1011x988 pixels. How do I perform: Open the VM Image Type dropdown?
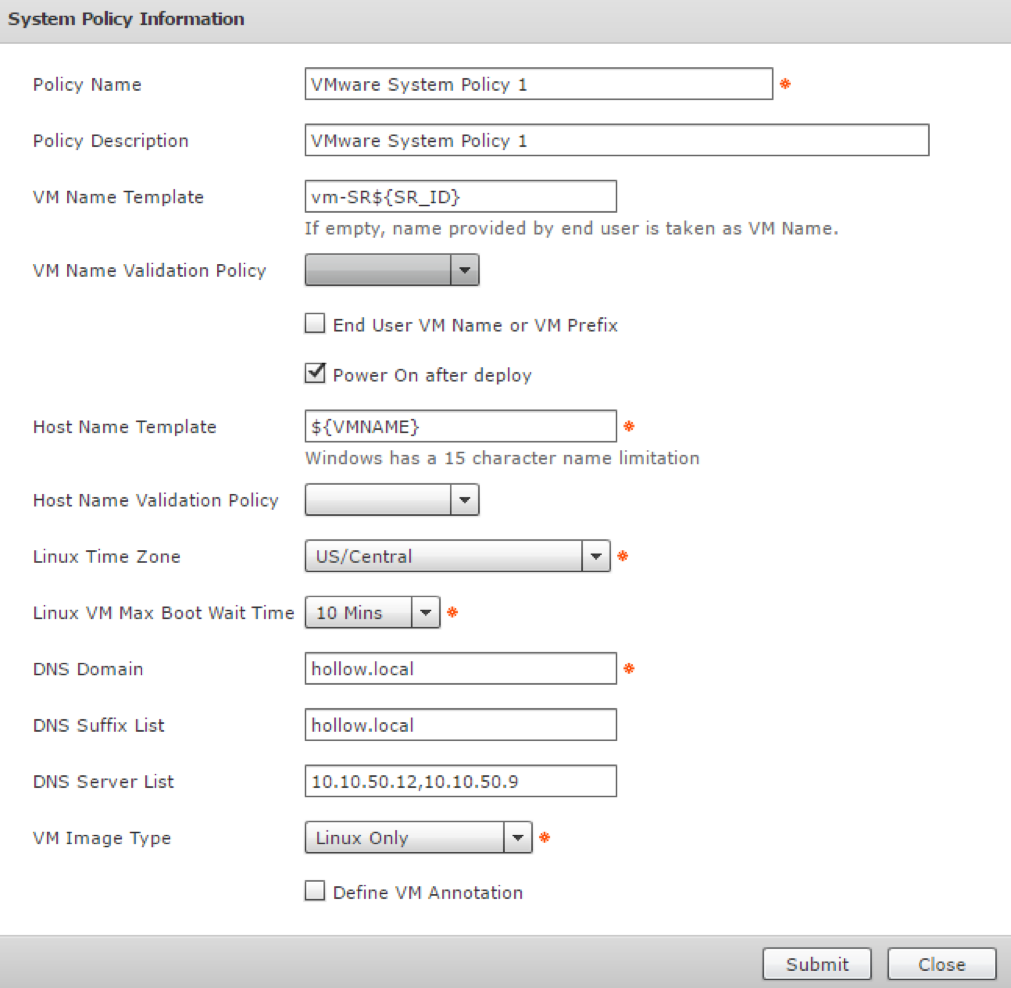[418, 838]
